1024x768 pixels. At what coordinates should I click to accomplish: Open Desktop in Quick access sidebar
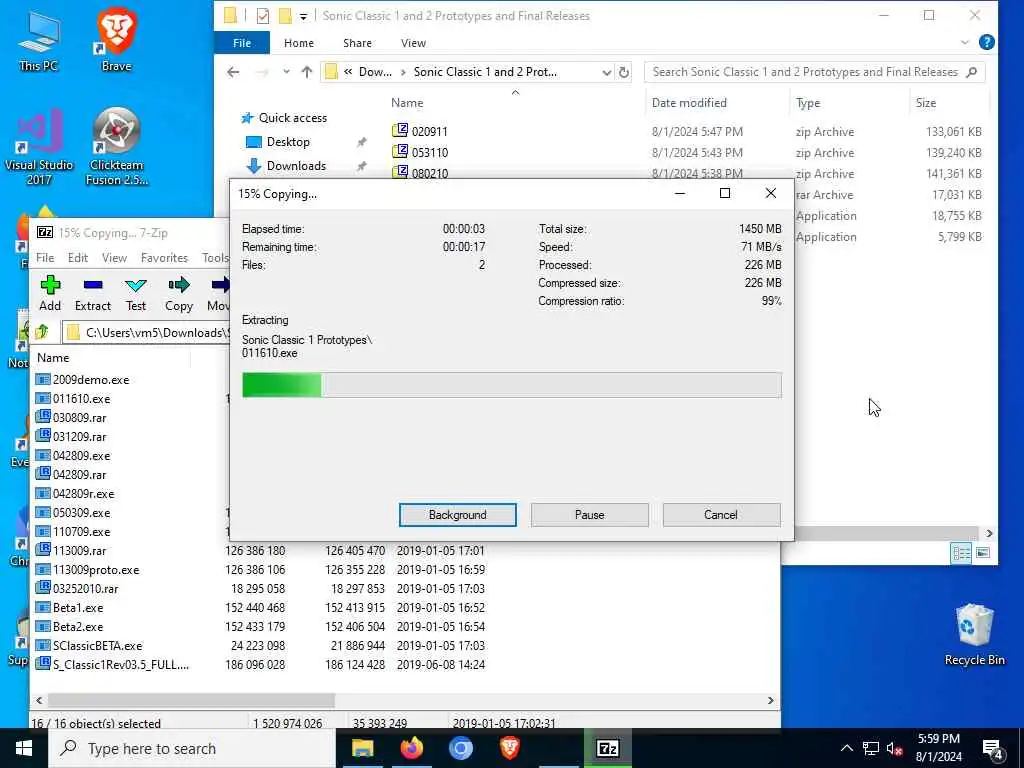pos(288,142)
